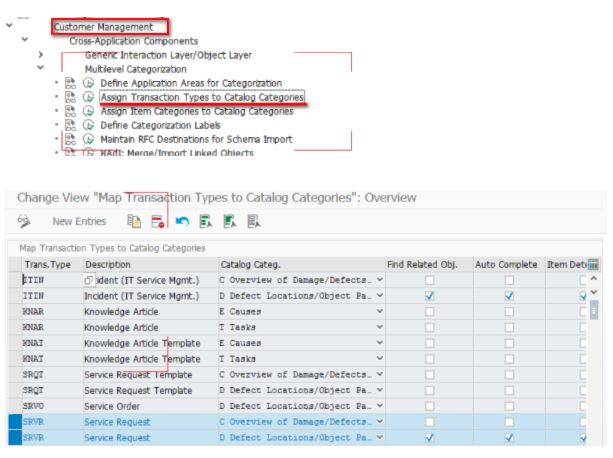Click the Deselect All toolbar icon
Screen dimensions: 613x458
pyautogui.click(x=254, y=222)
